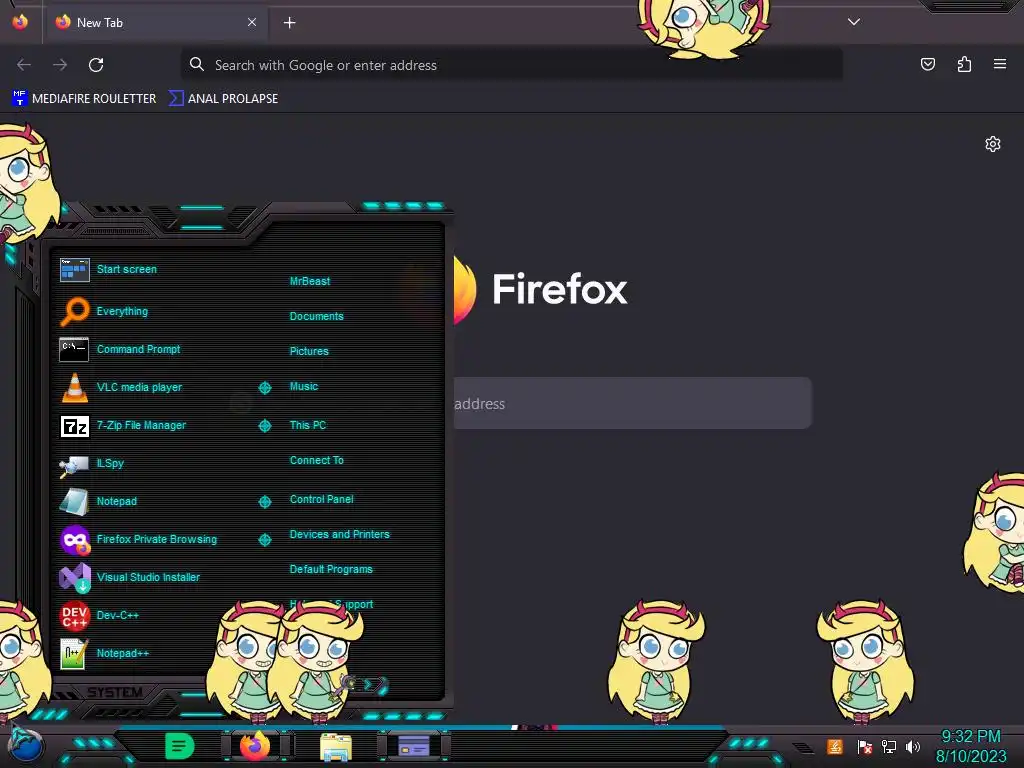Open Action Center flag tray icon
Screen dimensions: 1024x768
pos(865,746)
